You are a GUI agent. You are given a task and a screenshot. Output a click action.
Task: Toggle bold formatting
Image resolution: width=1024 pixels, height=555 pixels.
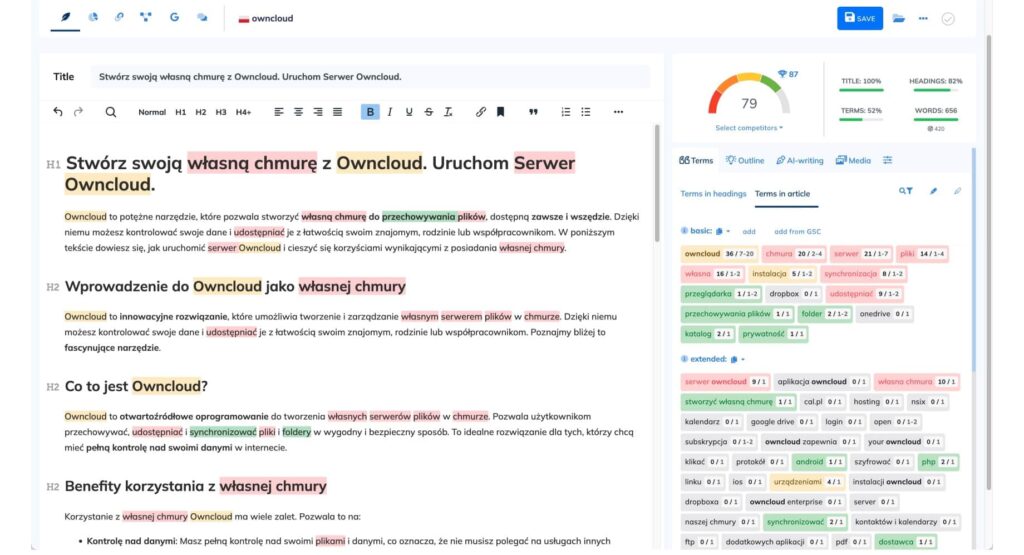click(370, 112)
